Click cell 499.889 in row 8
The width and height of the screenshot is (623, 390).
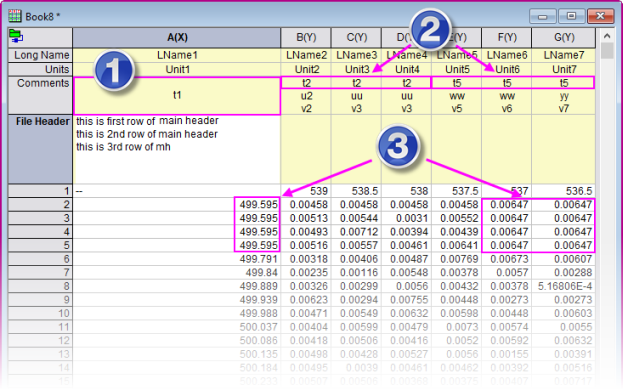click(177, 286)
